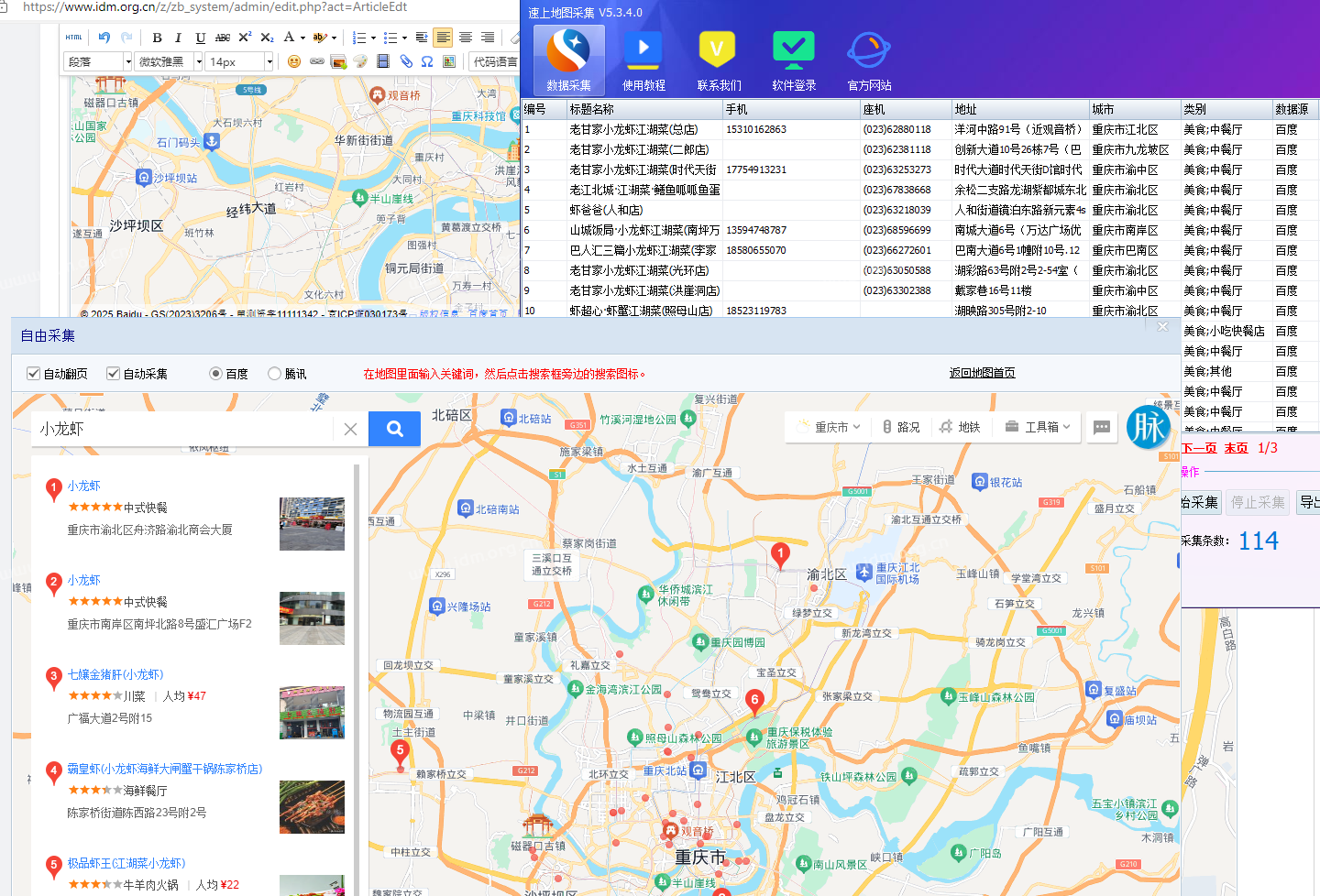Expand the 段落 paragraph format dropdown
The width and height of the screenshot is (1320, 896).
tap(127, 61)
